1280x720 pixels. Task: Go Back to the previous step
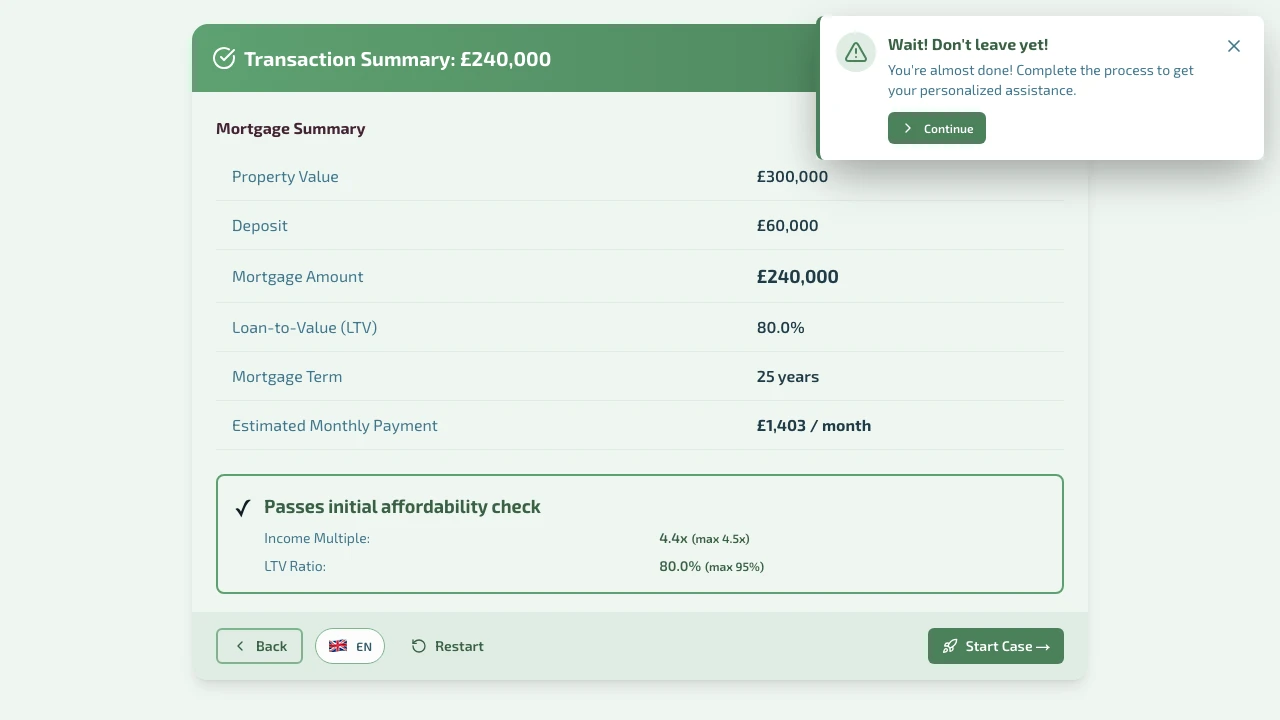coord(259,646)
